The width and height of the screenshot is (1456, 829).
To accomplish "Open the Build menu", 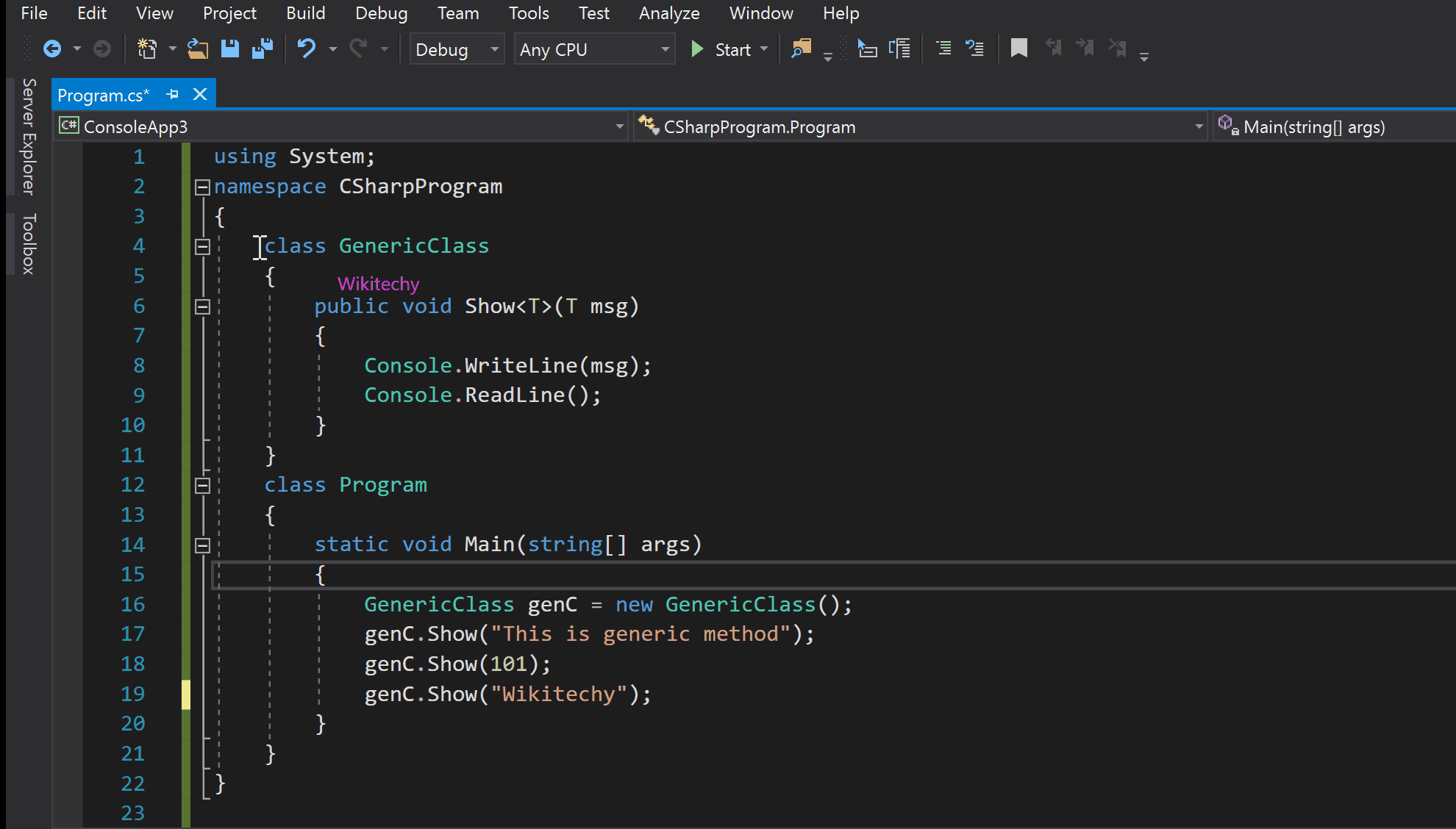I will pyautogui.click(x=305, y=13).
